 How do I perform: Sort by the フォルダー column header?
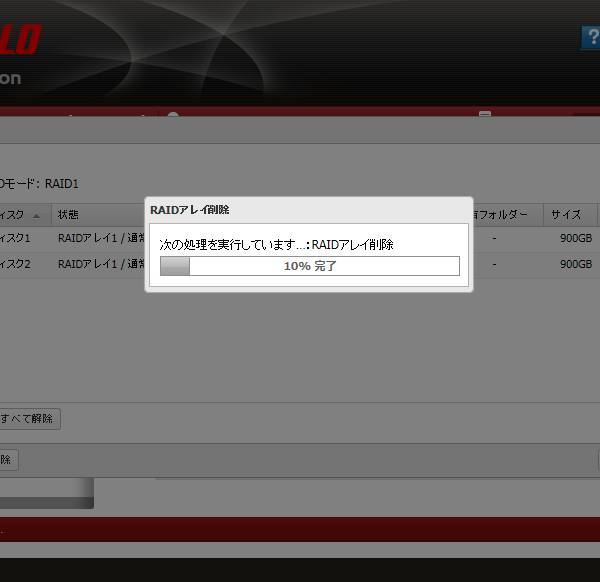pyautogui.click(x=505, y=215)
